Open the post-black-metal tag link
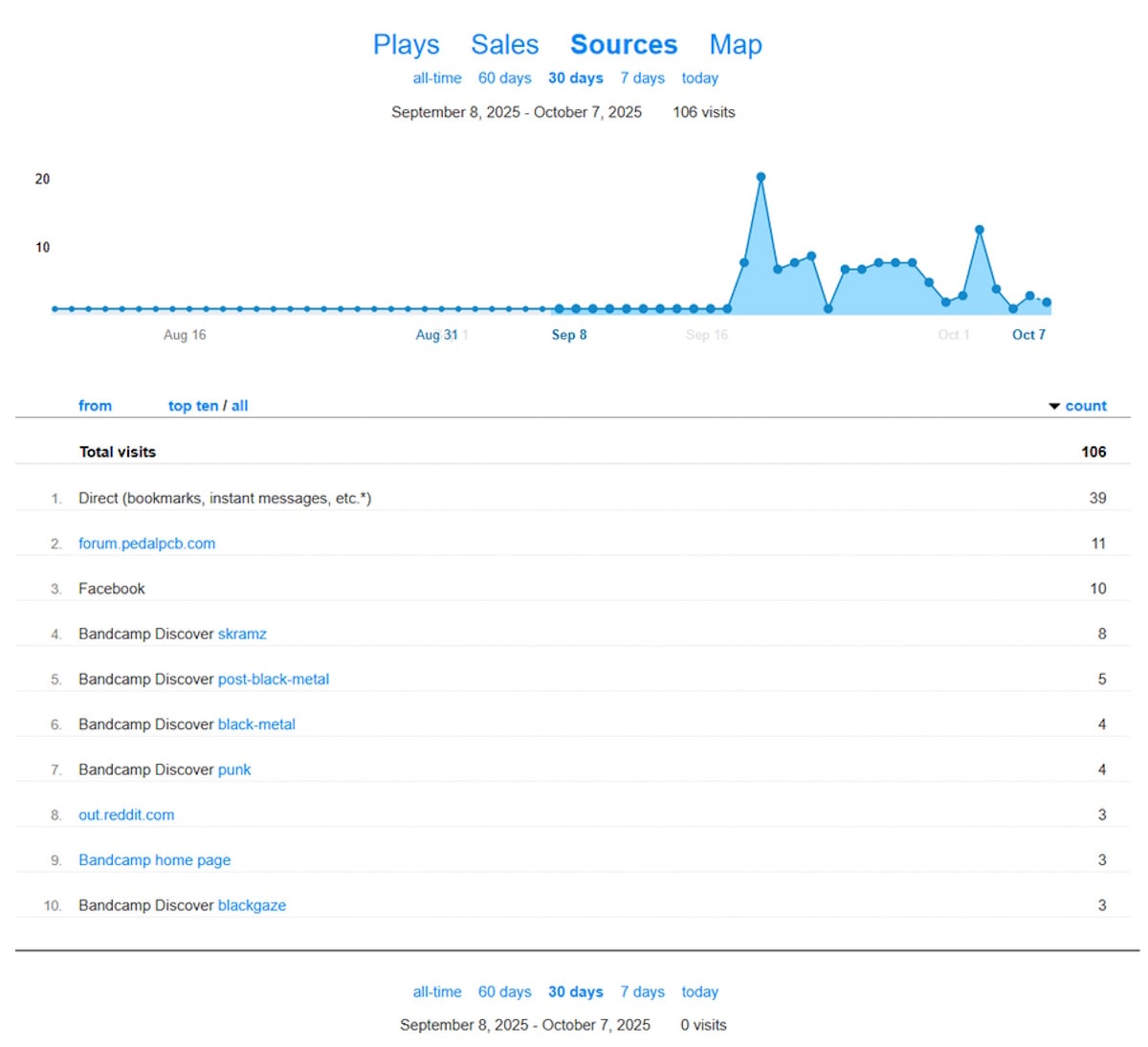1148x1047 pixels. [274, 679]
